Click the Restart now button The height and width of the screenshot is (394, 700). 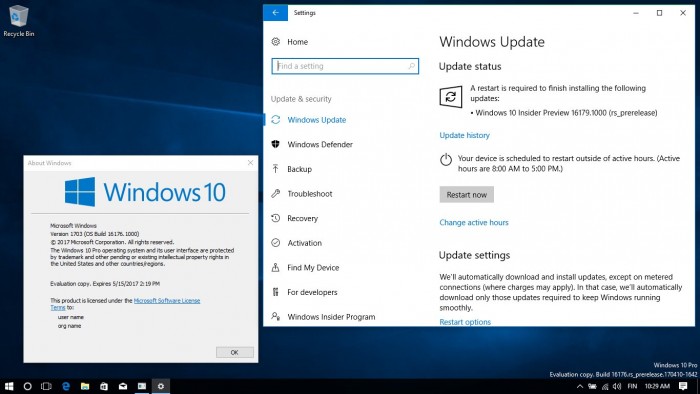[x=467, y=195]
